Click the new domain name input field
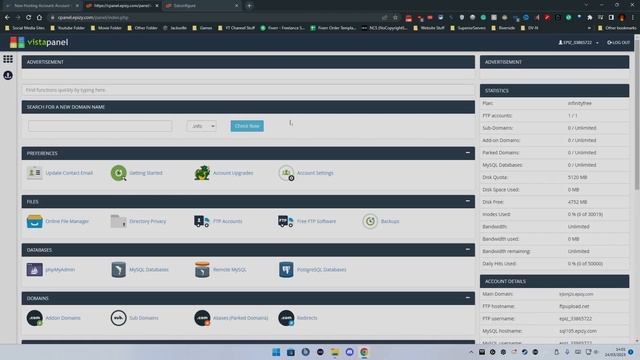The height and width of the screenshot is (360, 640). point(100,126)
